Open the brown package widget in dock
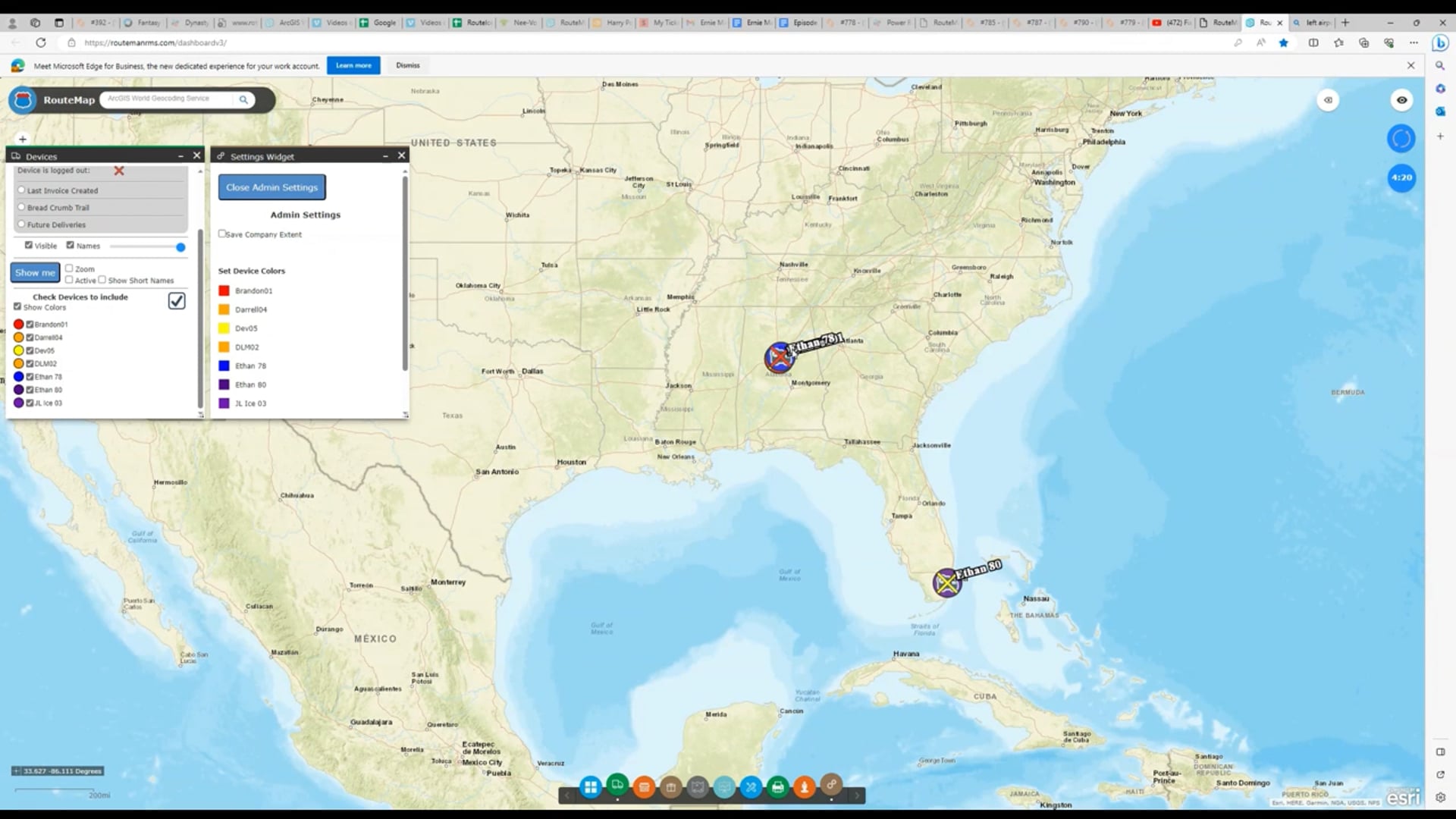 tap(670, 787)
